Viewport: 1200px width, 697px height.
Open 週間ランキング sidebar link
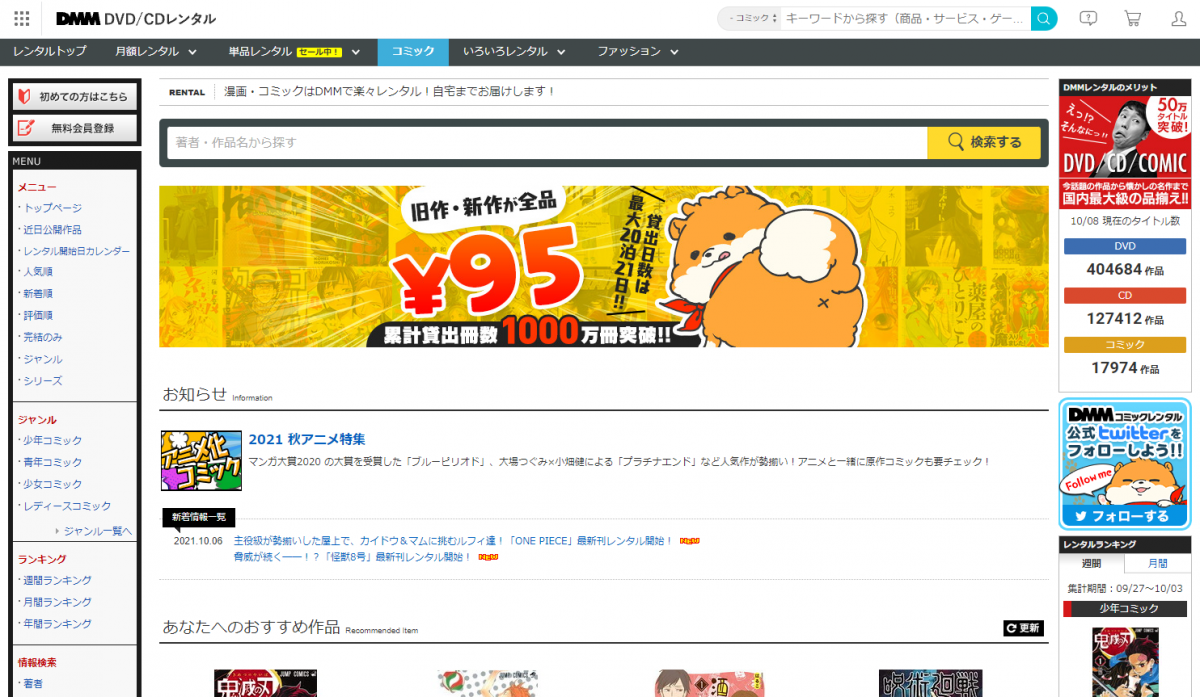point(57,580)
